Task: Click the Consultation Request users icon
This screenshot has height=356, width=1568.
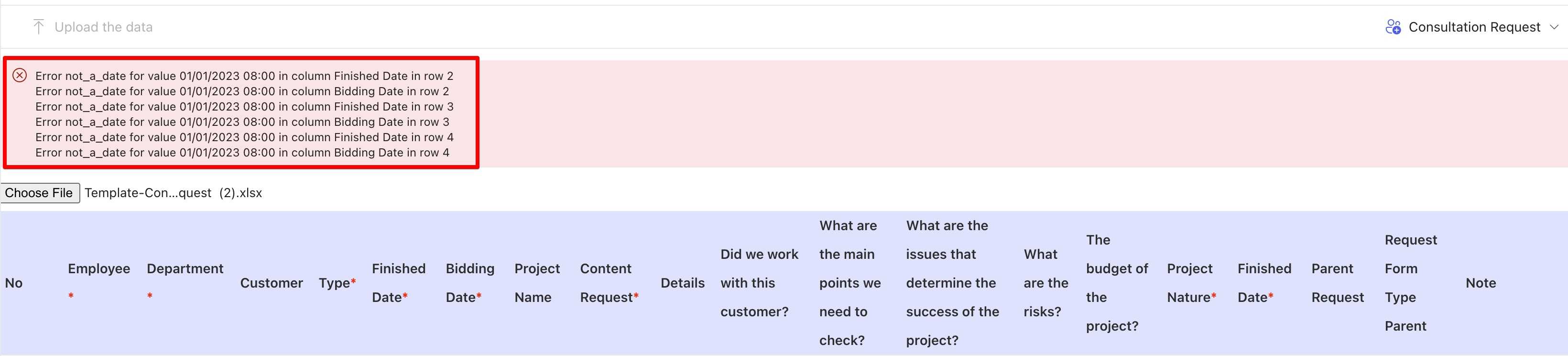Action: tap(1393, 27)
